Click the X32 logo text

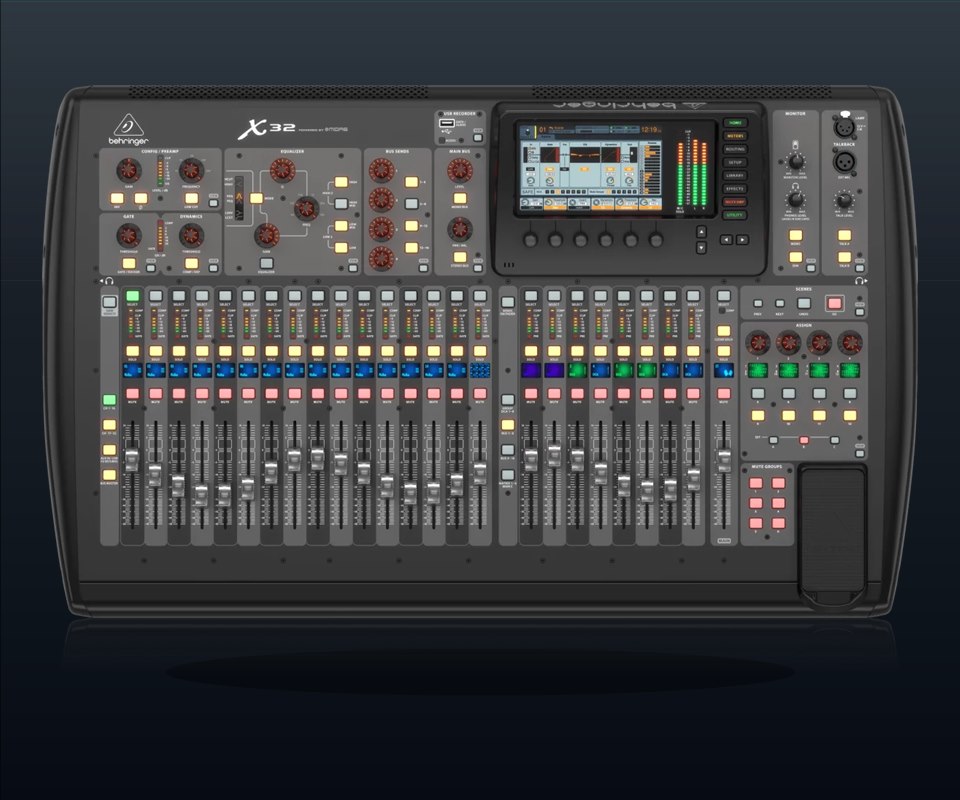click(x=268, y=129)
